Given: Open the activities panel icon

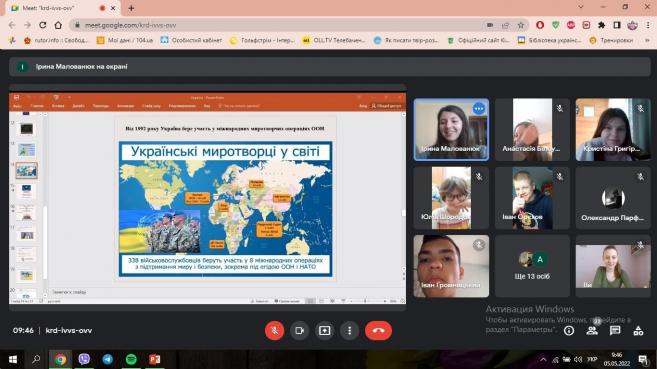Looking at the screenshot, I should (638, 330).
